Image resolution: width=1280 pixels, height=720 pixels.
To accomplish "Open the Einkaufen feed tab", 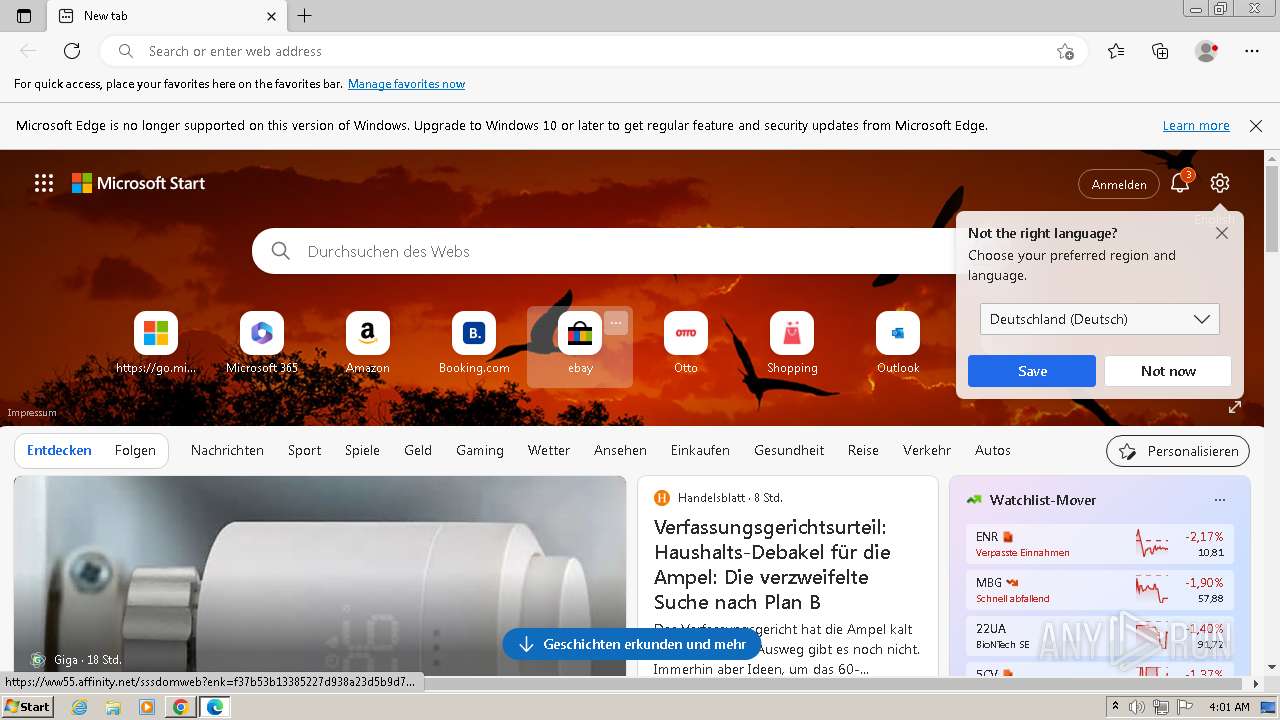I will pos(700,450).
